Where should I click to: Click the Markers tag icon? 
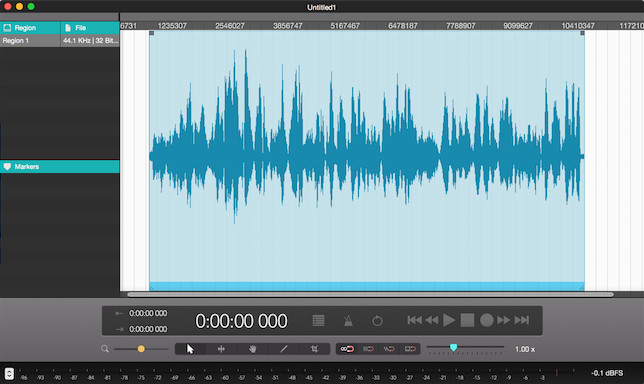pyautogui.click(x=7, y=166)
